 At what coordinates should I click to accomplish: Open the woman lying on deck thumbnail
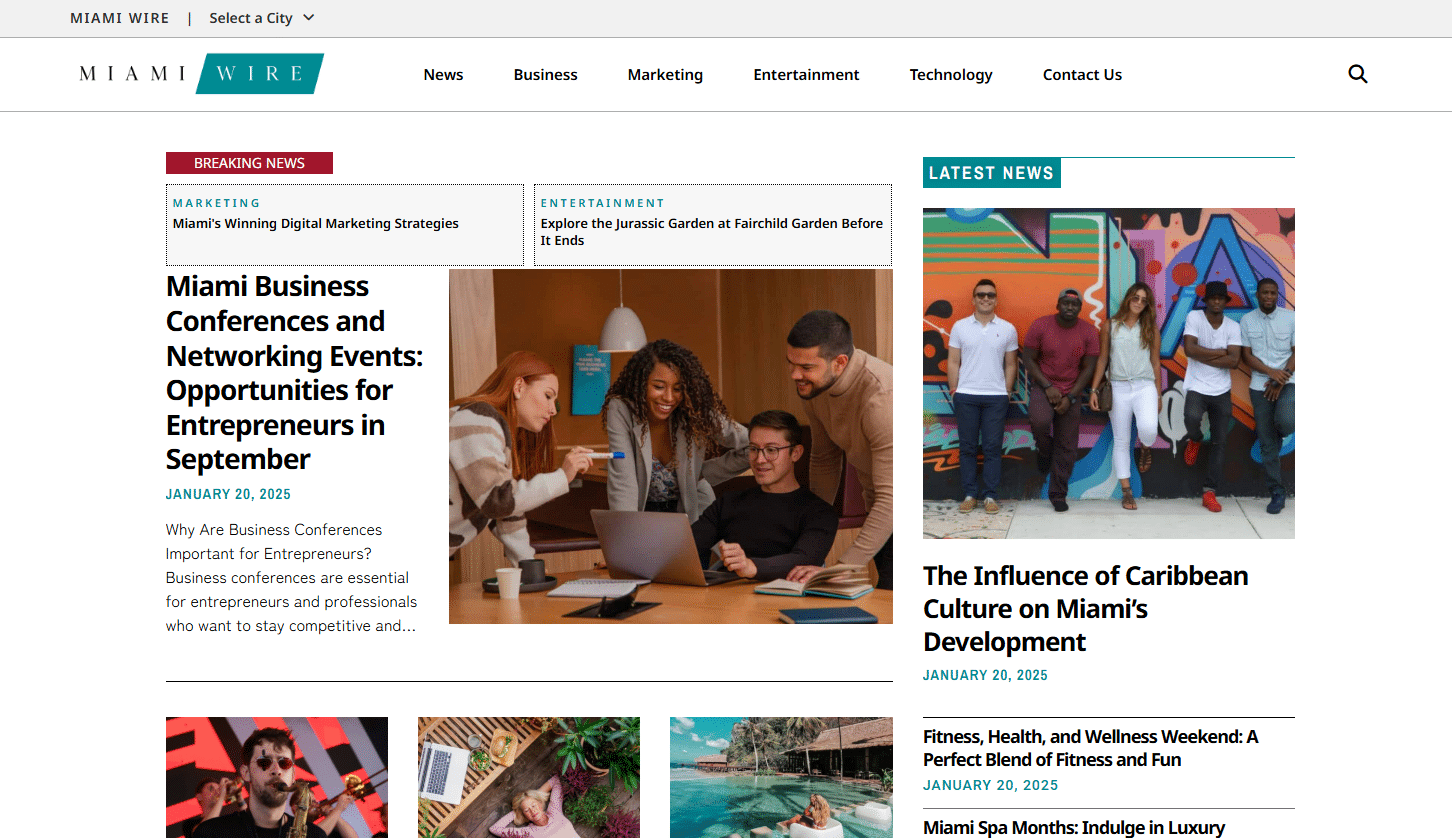[x=529, y=777]
